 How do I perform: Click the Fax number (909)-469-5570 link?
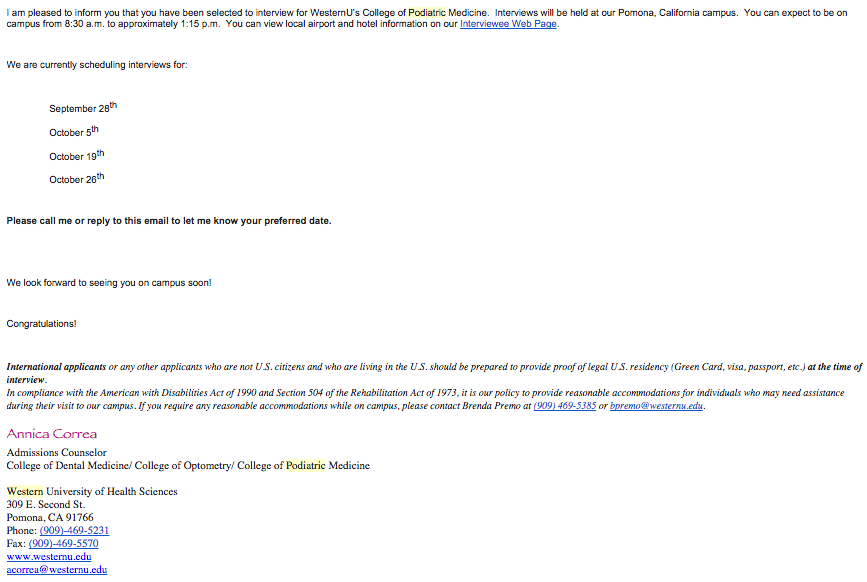[63, 544]
